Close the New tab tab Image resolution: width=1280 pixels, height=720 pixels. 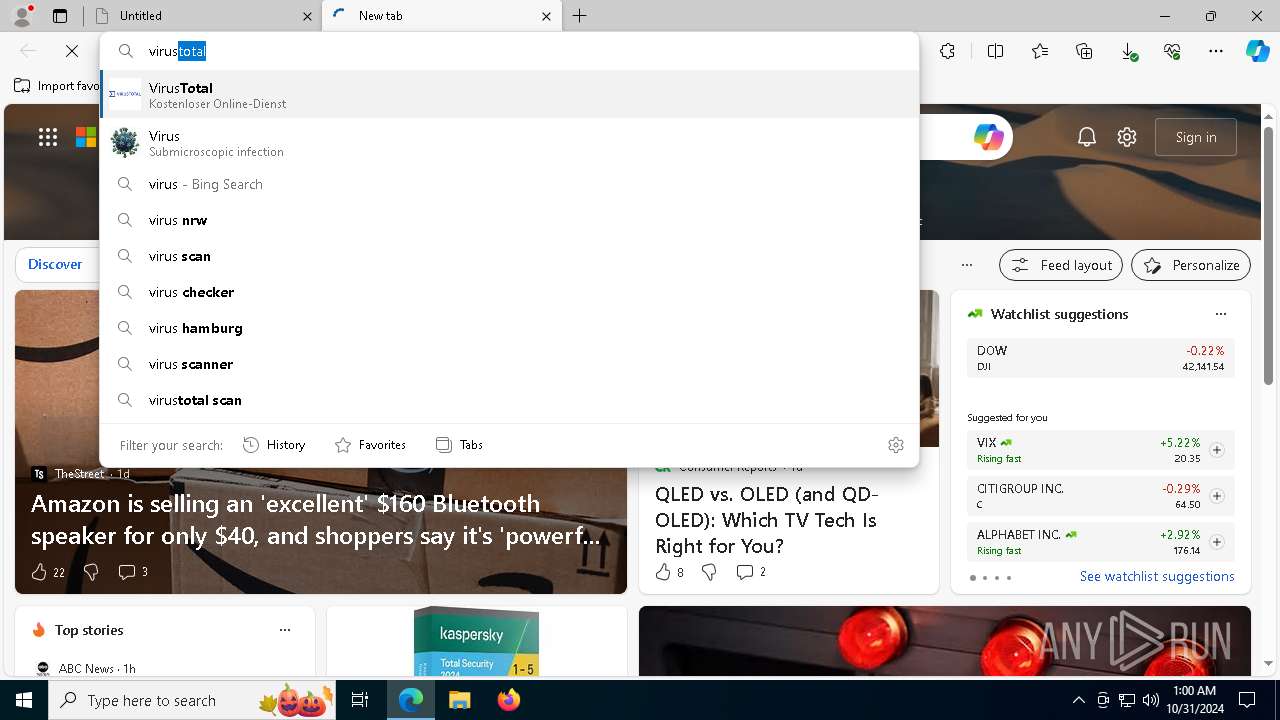click(546, 16)
